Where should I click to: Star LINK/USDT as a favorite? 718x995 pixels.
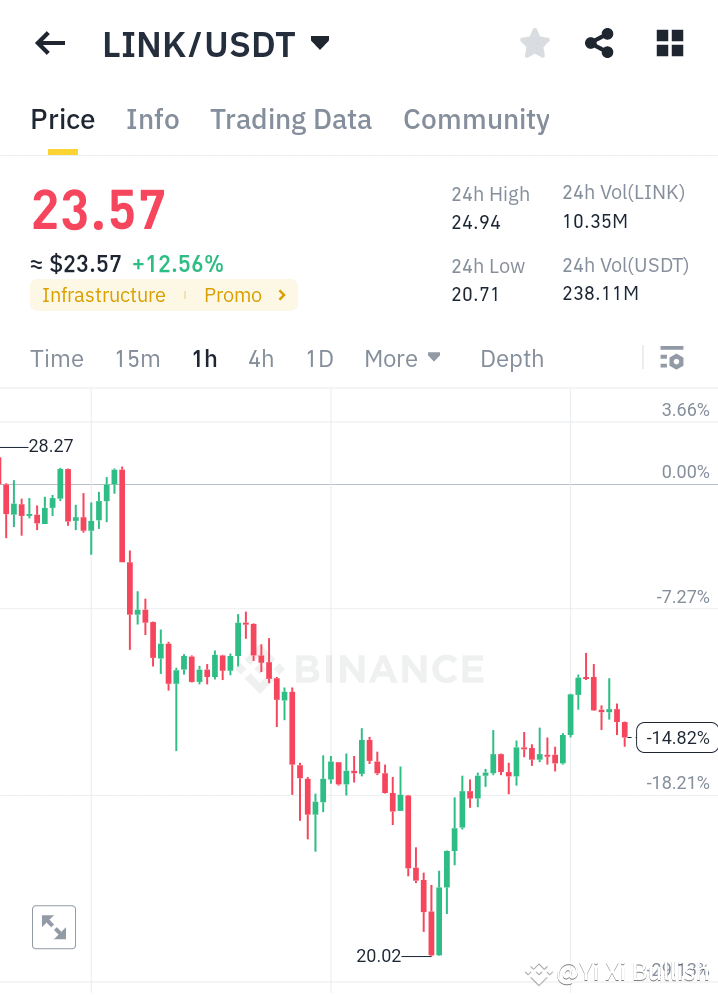[x=534, y=43]
